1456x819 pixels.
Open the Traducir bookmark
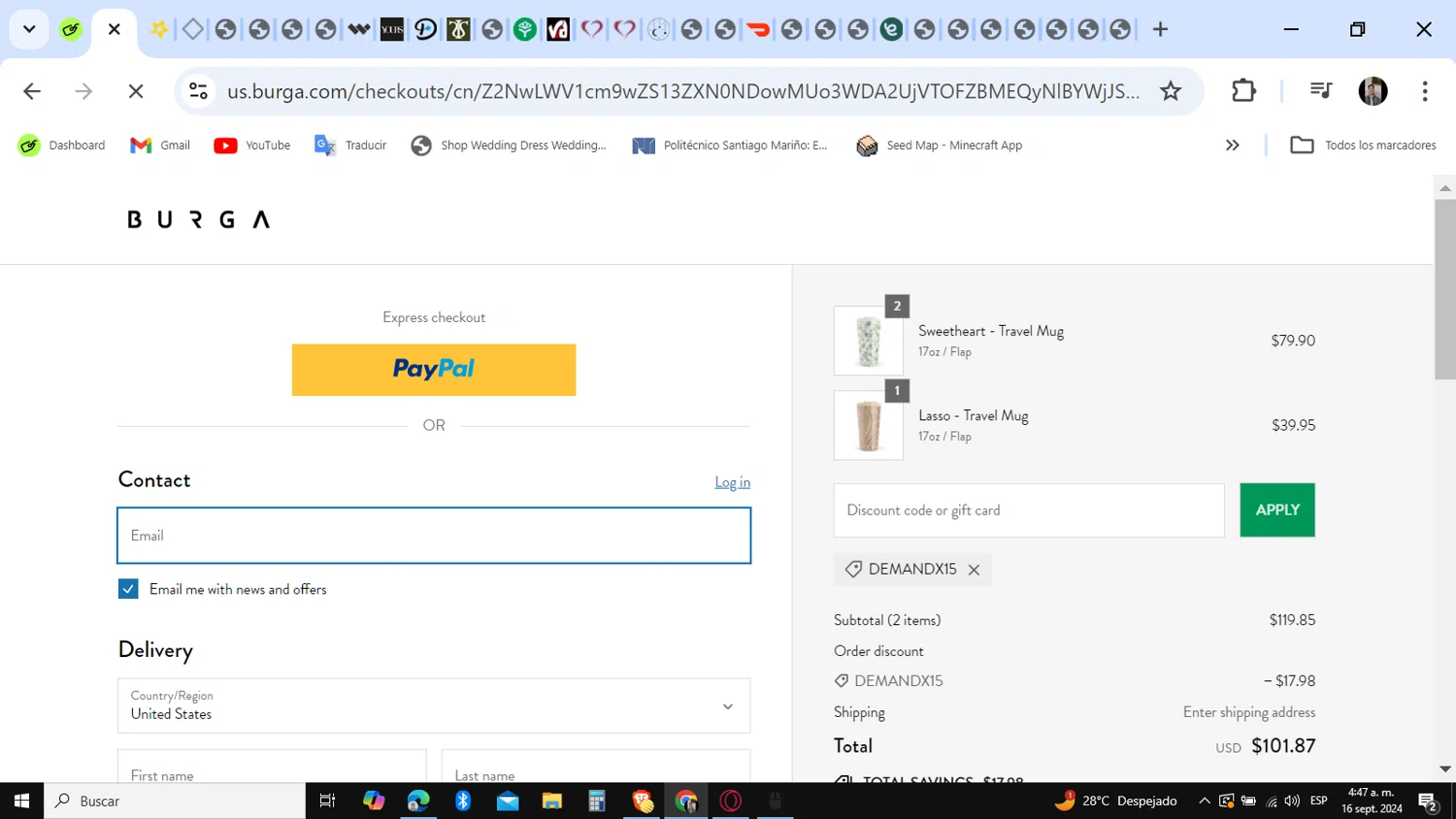pos(350,146)
